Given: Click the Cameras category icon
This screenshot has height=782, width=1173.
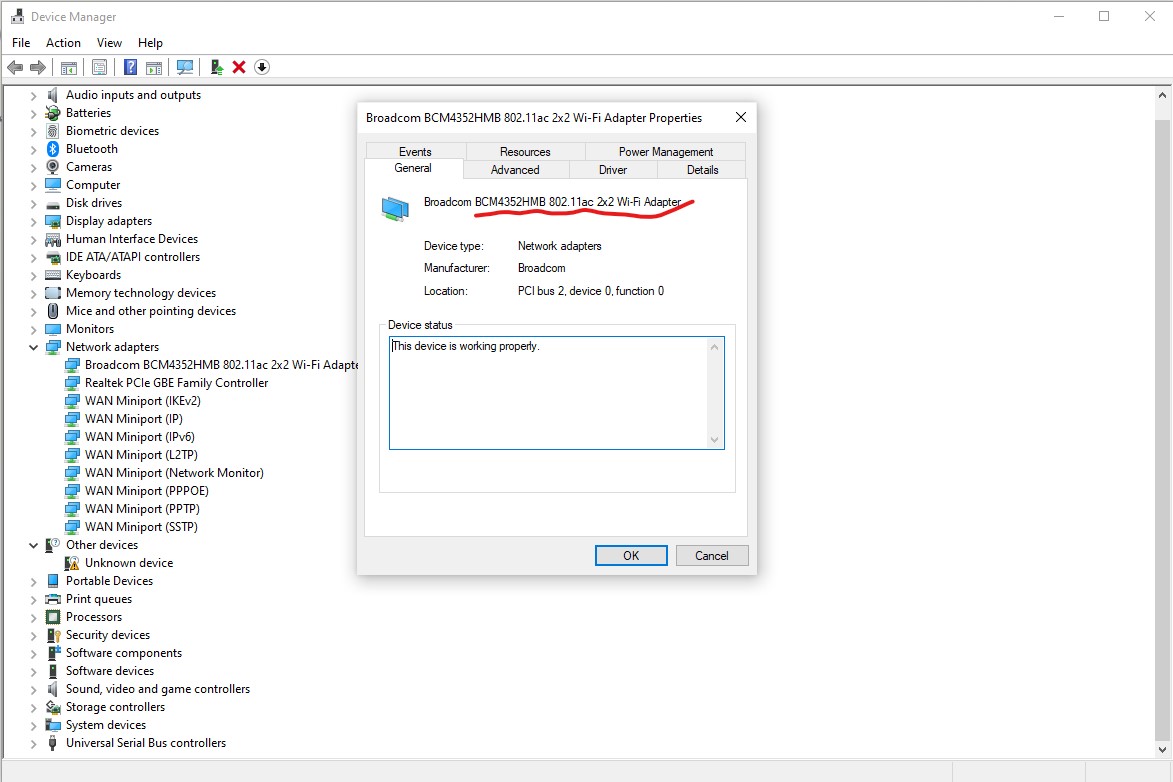Looking at the screenshot, I should (x=52, y=167).
